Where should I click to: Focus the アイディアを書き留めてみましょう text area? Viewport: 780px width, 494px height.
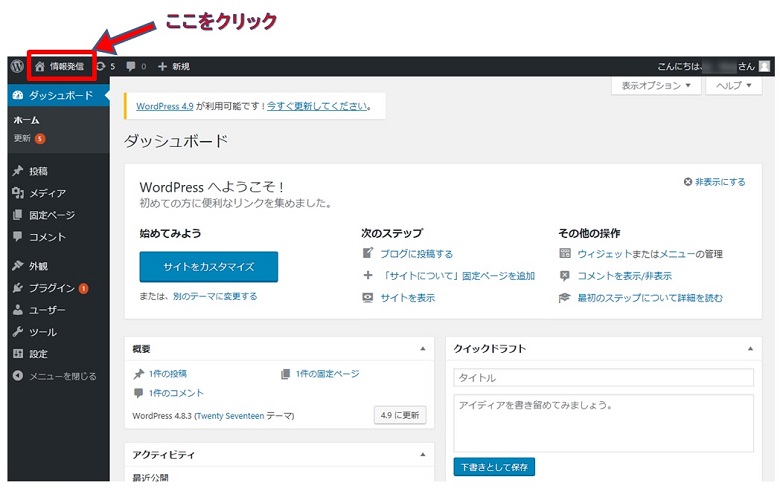[603, 423]
